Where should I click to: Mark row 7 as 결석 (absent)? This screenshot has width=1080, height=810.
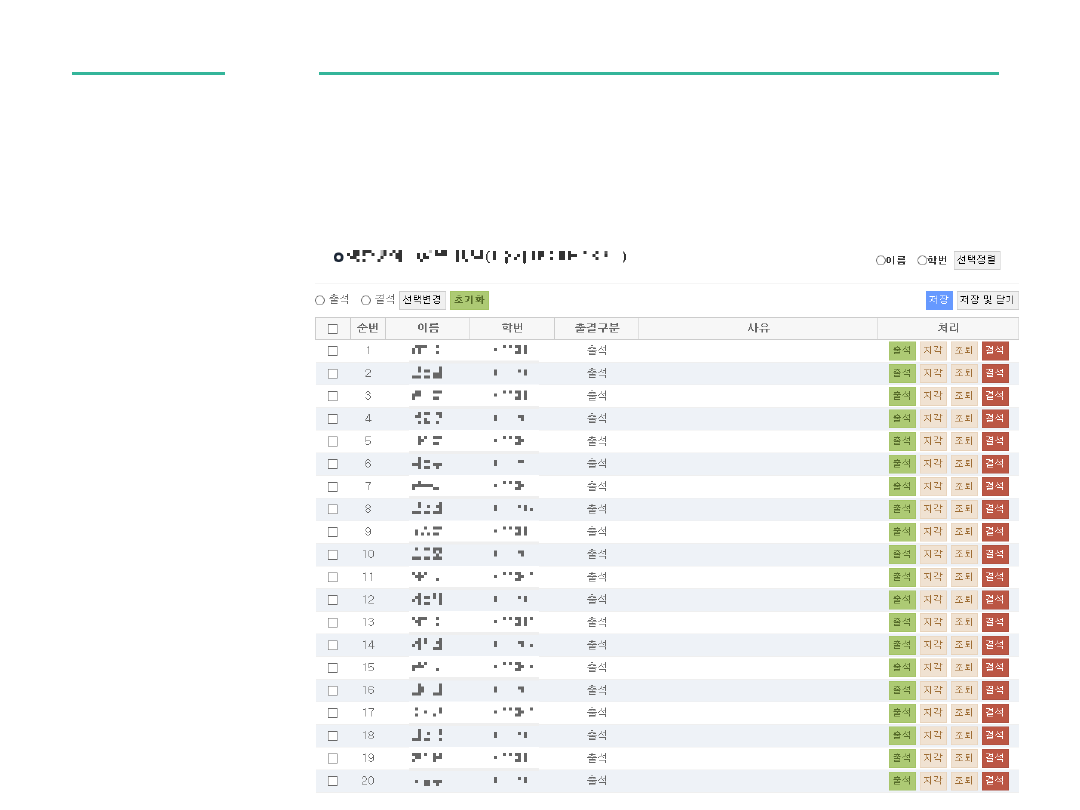click(994, 486)
